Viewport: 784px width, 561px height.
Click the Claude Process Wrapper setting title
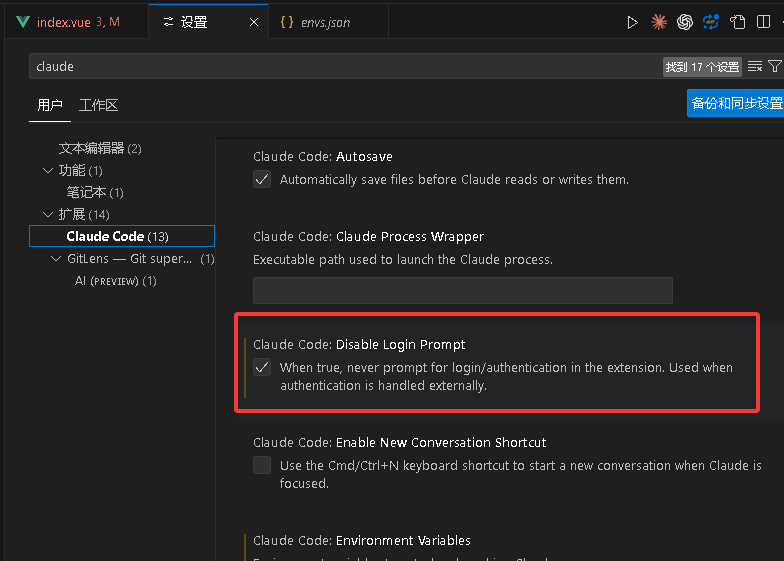coord(368,236)
